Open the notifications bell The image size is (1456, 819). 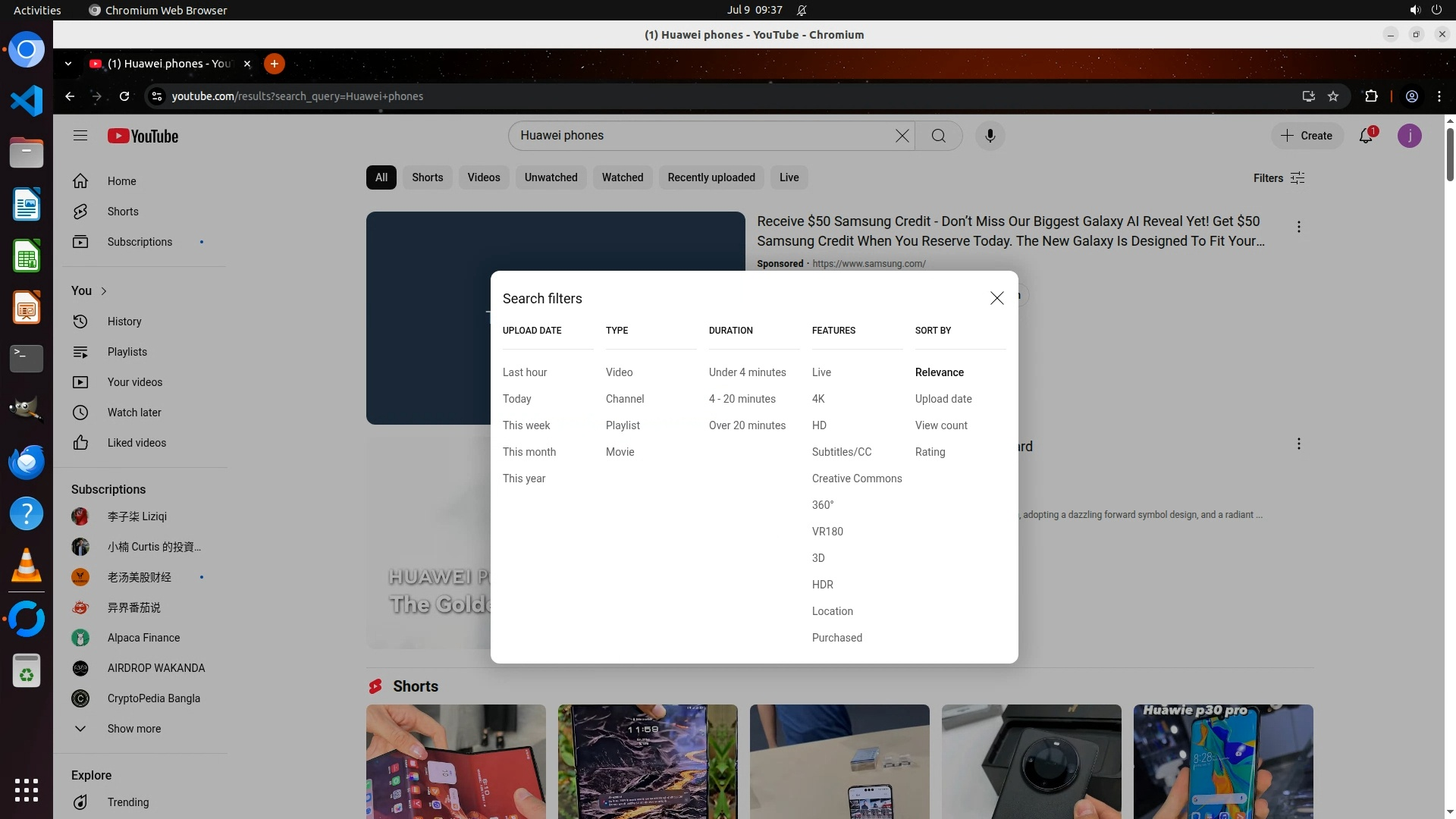[1366, 136]
